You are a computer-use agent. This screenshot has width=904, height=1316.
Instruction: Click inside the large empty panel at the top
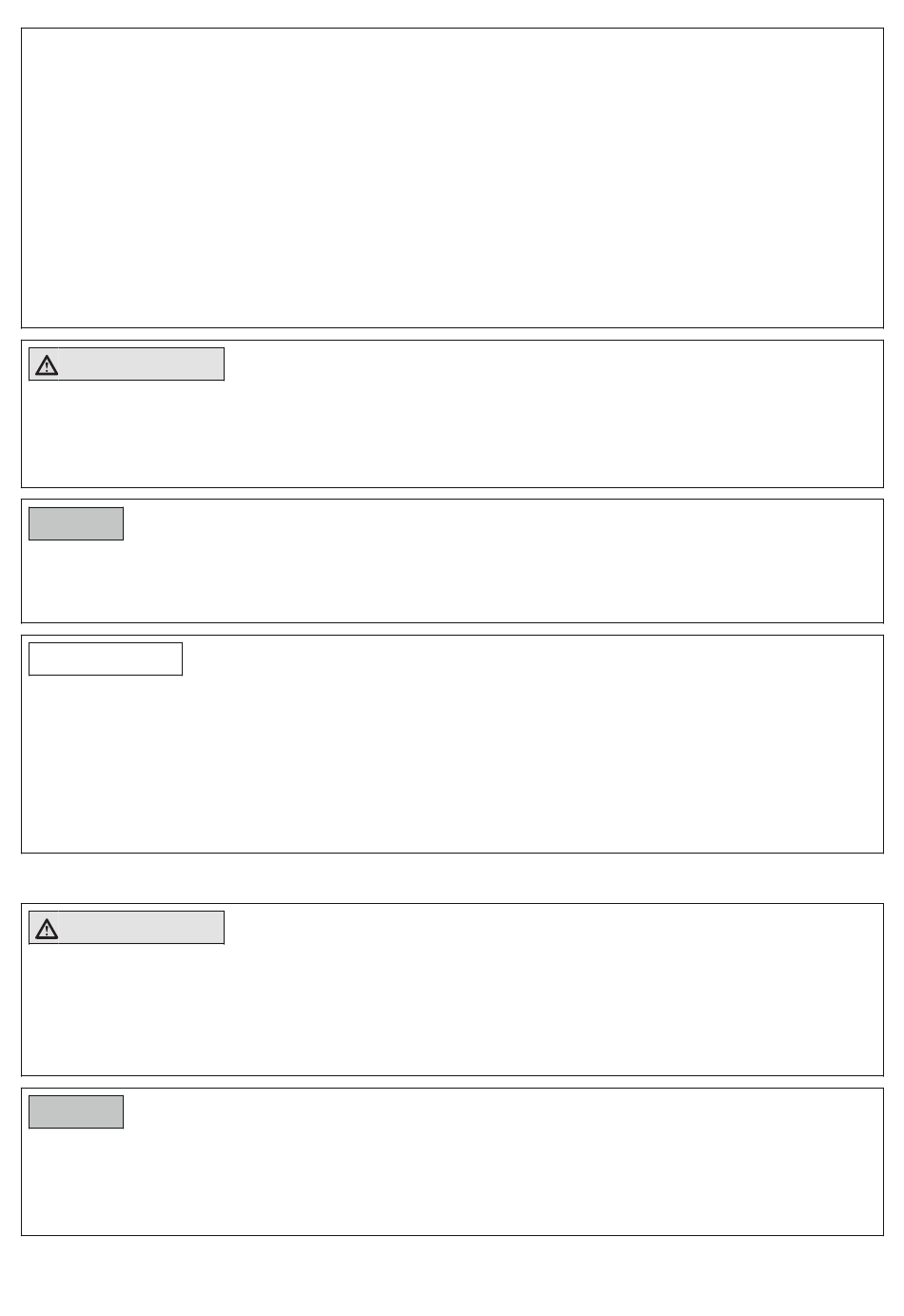(452, 178)
